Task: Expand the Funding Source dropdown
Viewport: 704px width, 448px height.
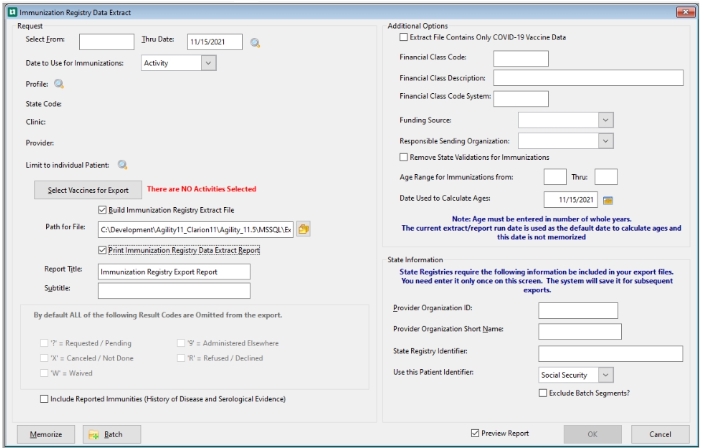Action: (x=606, y=120)
